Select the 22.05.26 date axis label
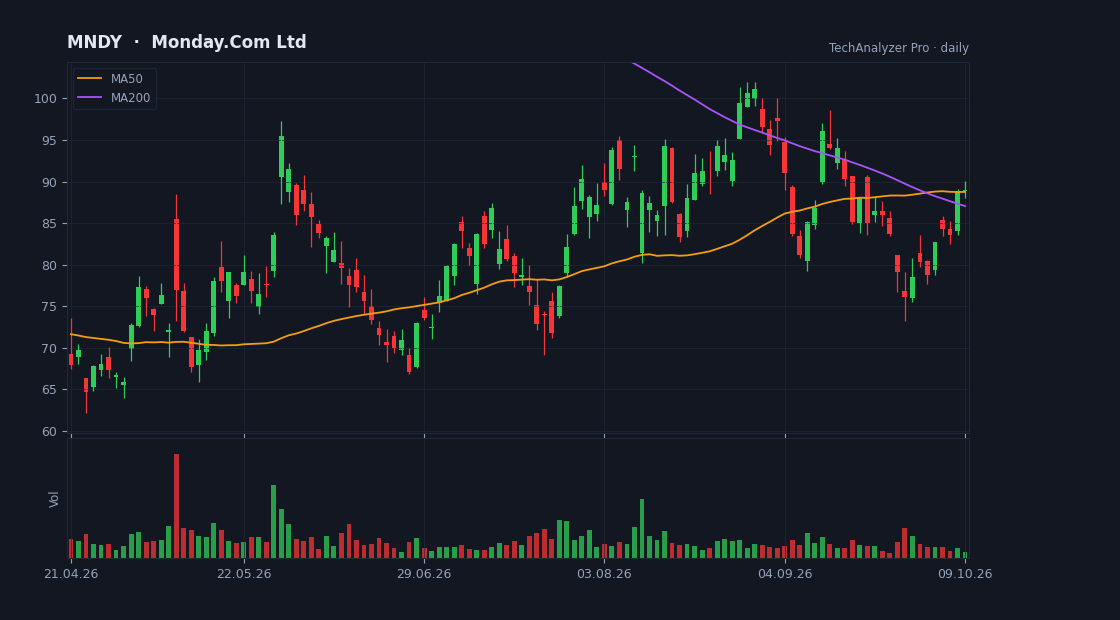The height and width of the screenshot is (620, 1120). tap(244, 574)
